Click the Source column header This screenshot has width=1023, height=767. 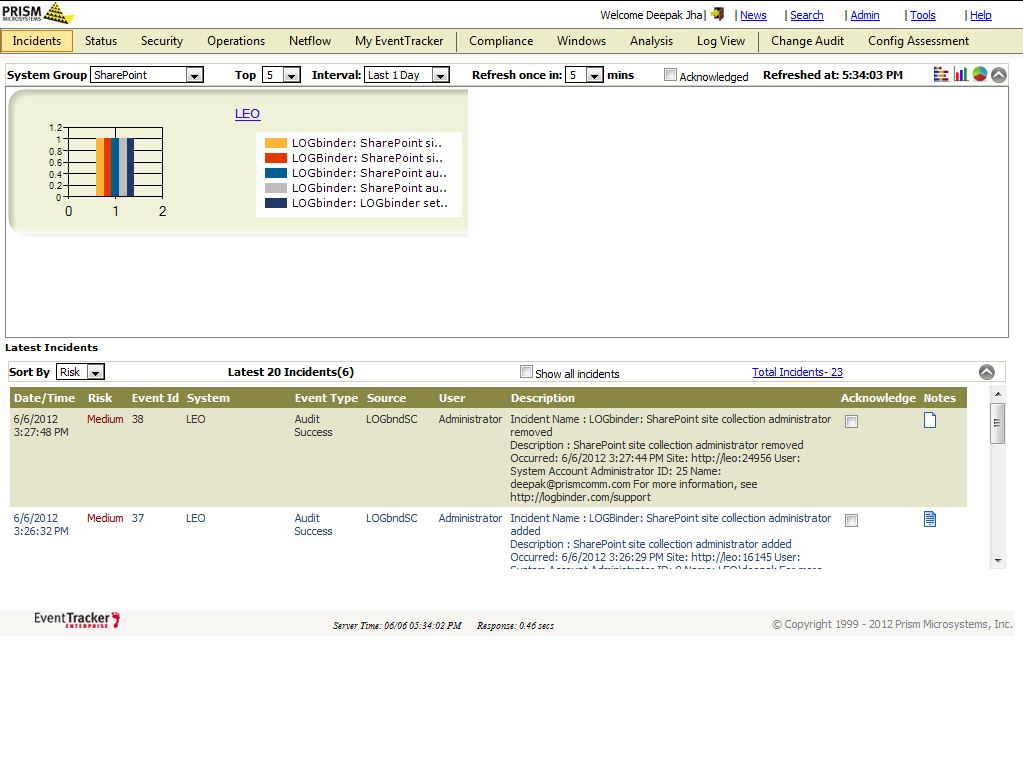(386, 398)
